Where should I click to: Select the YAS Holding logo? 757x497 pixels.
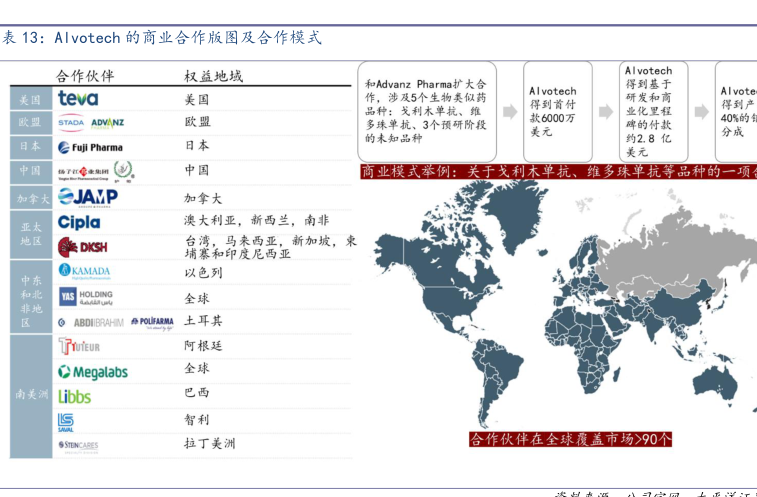coord(86,296)
